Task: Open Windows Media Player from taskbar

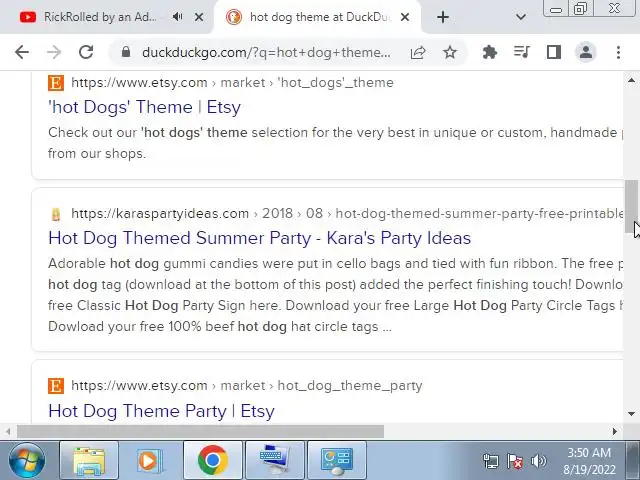Action: [x=151, y=460]
